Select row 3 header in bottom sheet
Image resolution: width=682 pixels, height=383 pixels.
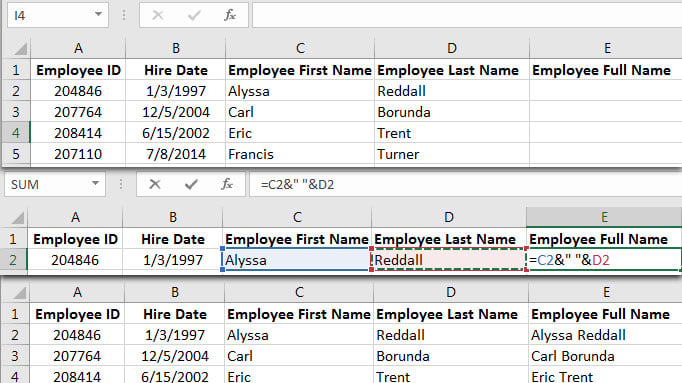[15, 356]
